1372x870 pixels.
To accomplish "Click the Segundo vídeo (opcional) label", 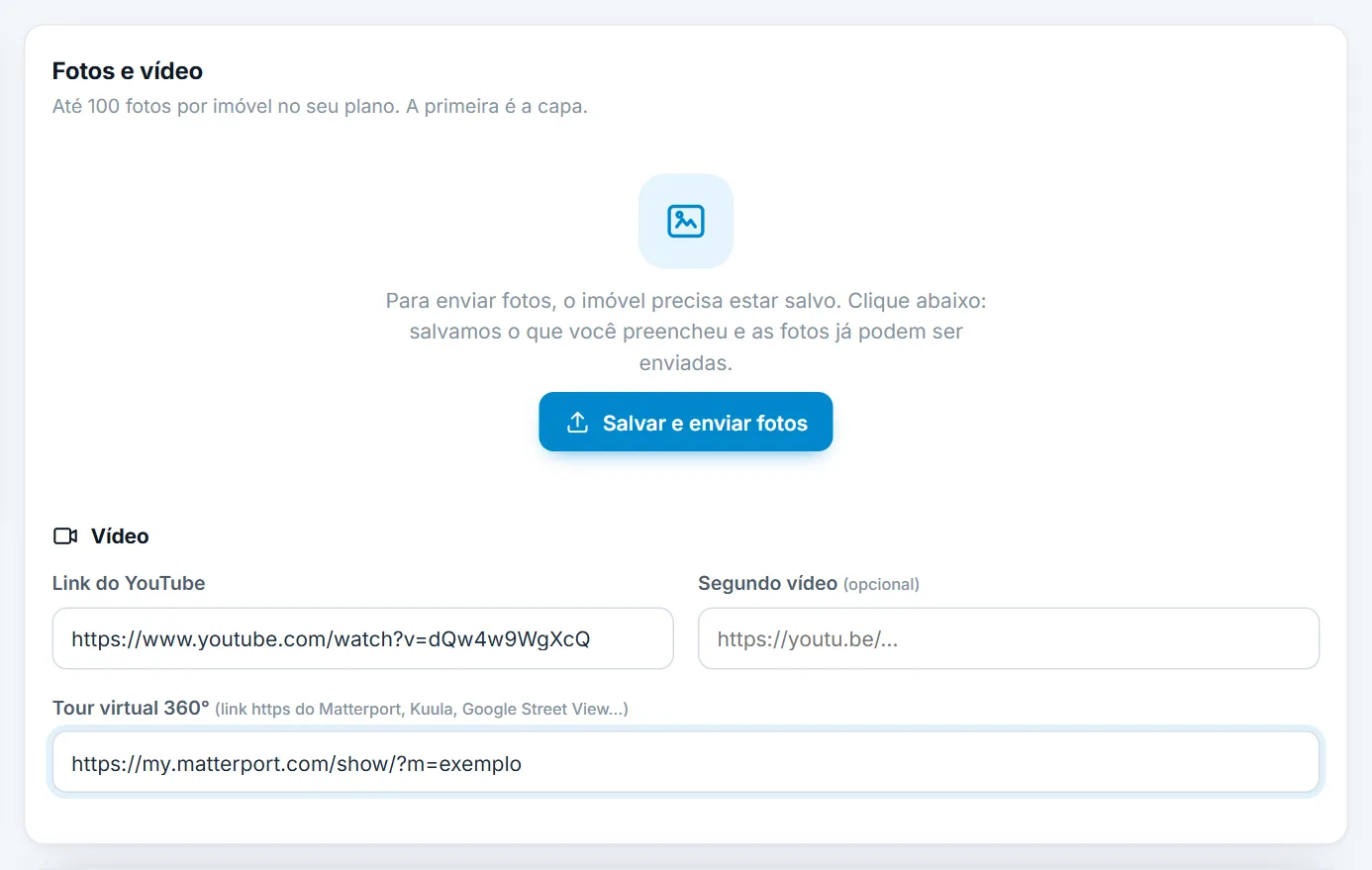I will (x=809, y=583).
